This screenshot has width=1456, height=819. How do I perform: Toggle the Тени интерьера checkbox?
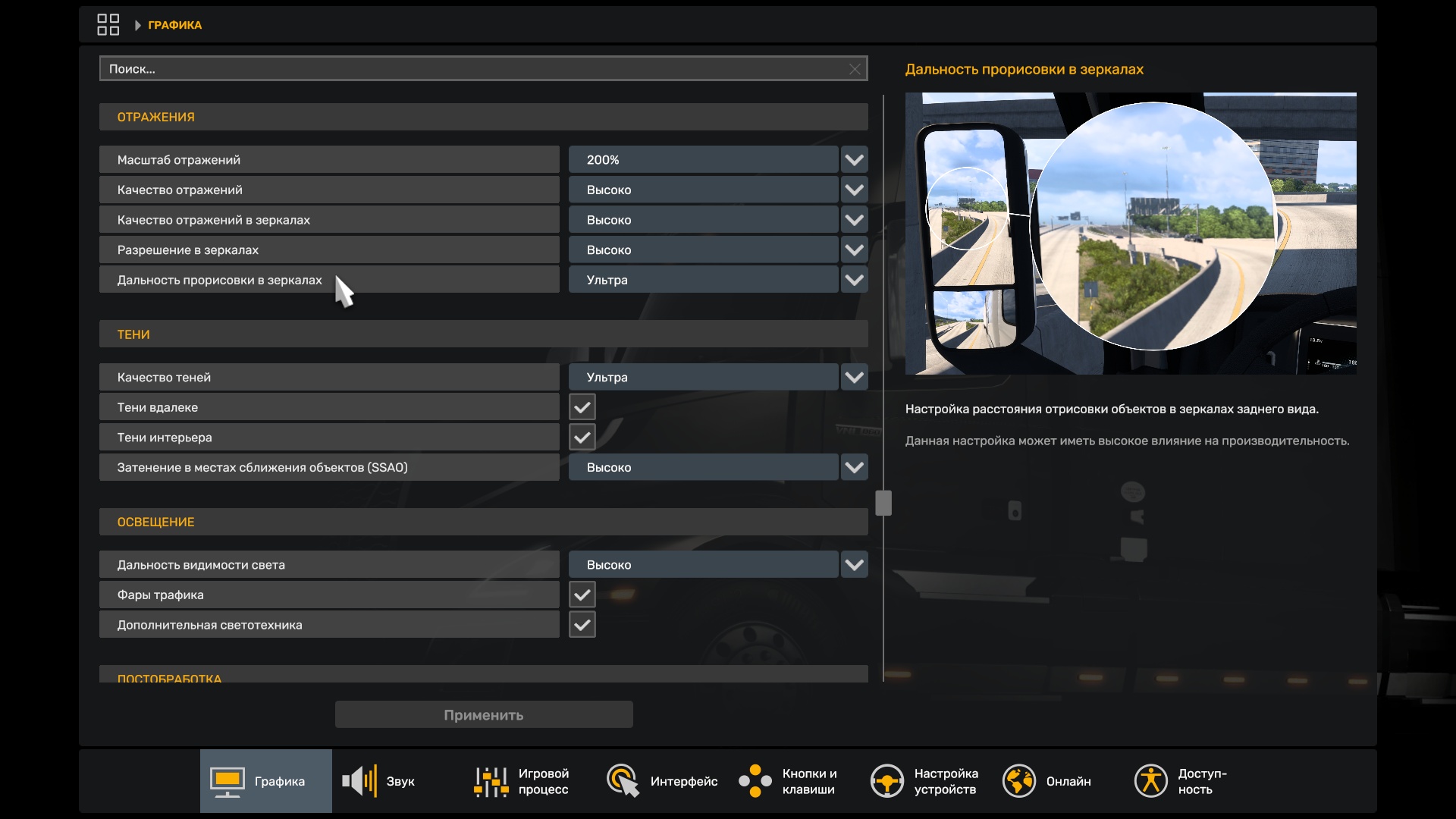(x=582, y=438)
